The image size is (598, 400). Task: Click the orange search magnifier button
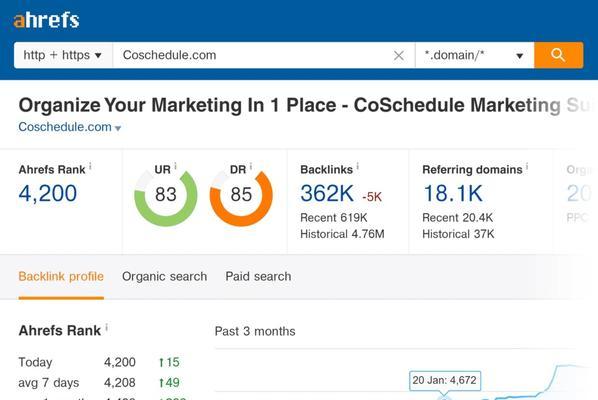558,55
